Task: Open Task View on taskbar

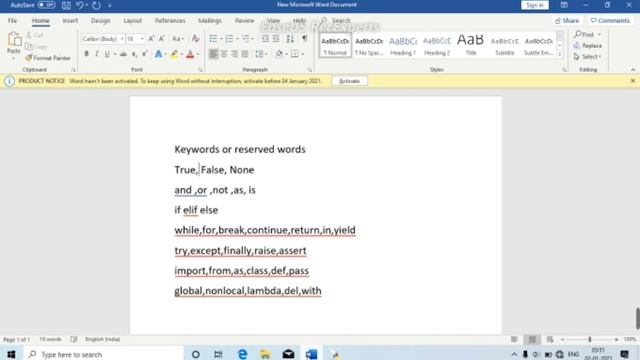Action: coord(218,354)
